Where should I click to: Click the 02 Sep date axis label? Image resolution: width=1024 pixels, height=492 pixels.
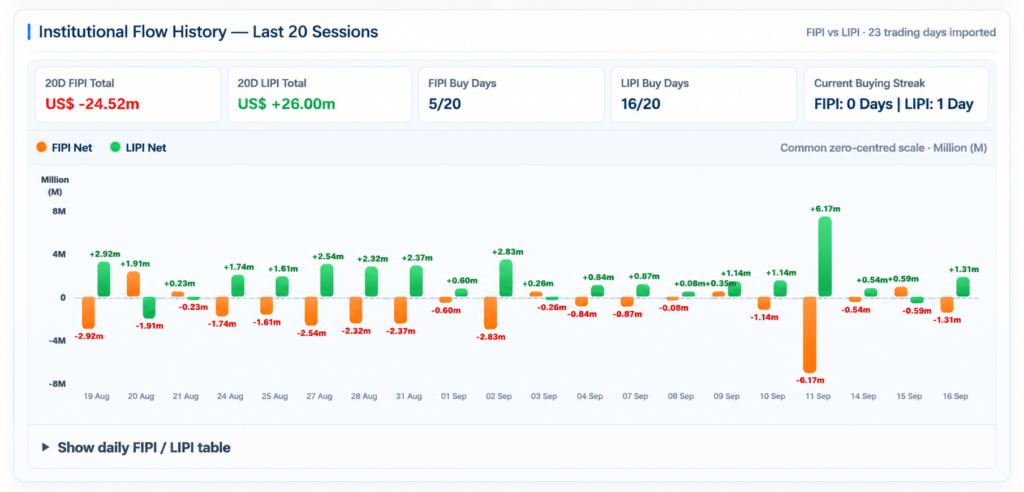(x=498, y=397)
